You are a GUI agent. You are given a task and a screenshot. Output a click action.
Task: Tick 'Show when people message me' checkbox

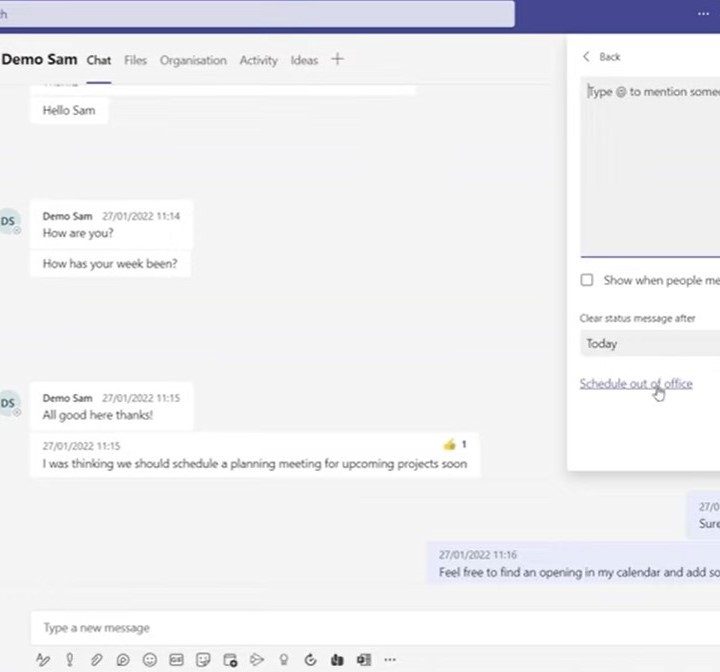(x=587, y=280)
